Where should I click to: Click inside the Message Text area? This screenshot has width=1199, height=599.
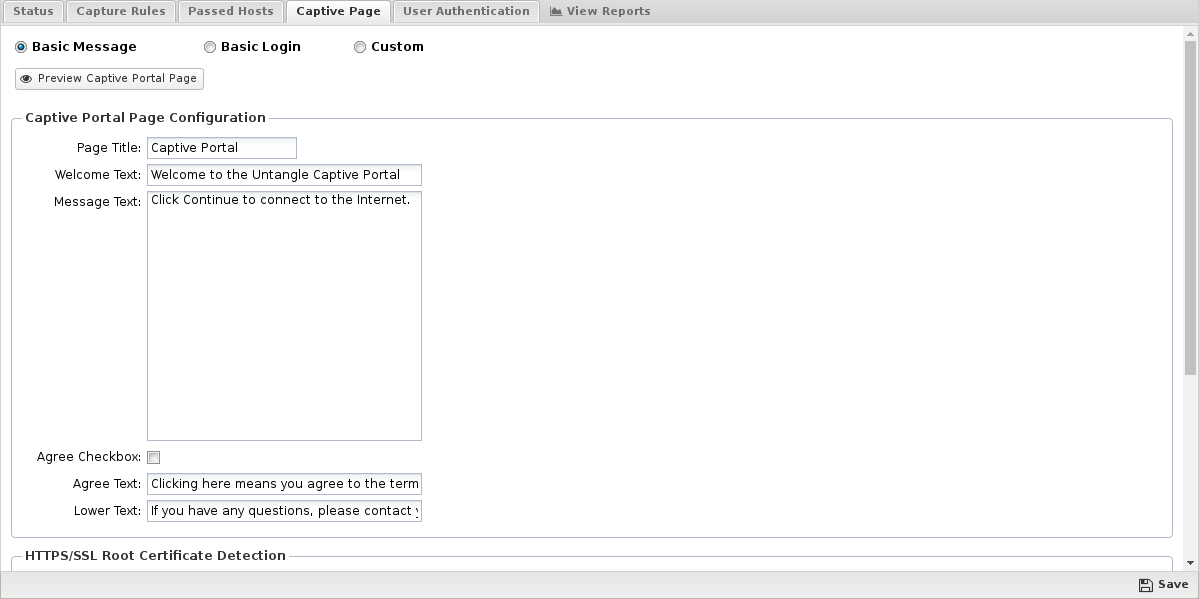pos(284,316)
